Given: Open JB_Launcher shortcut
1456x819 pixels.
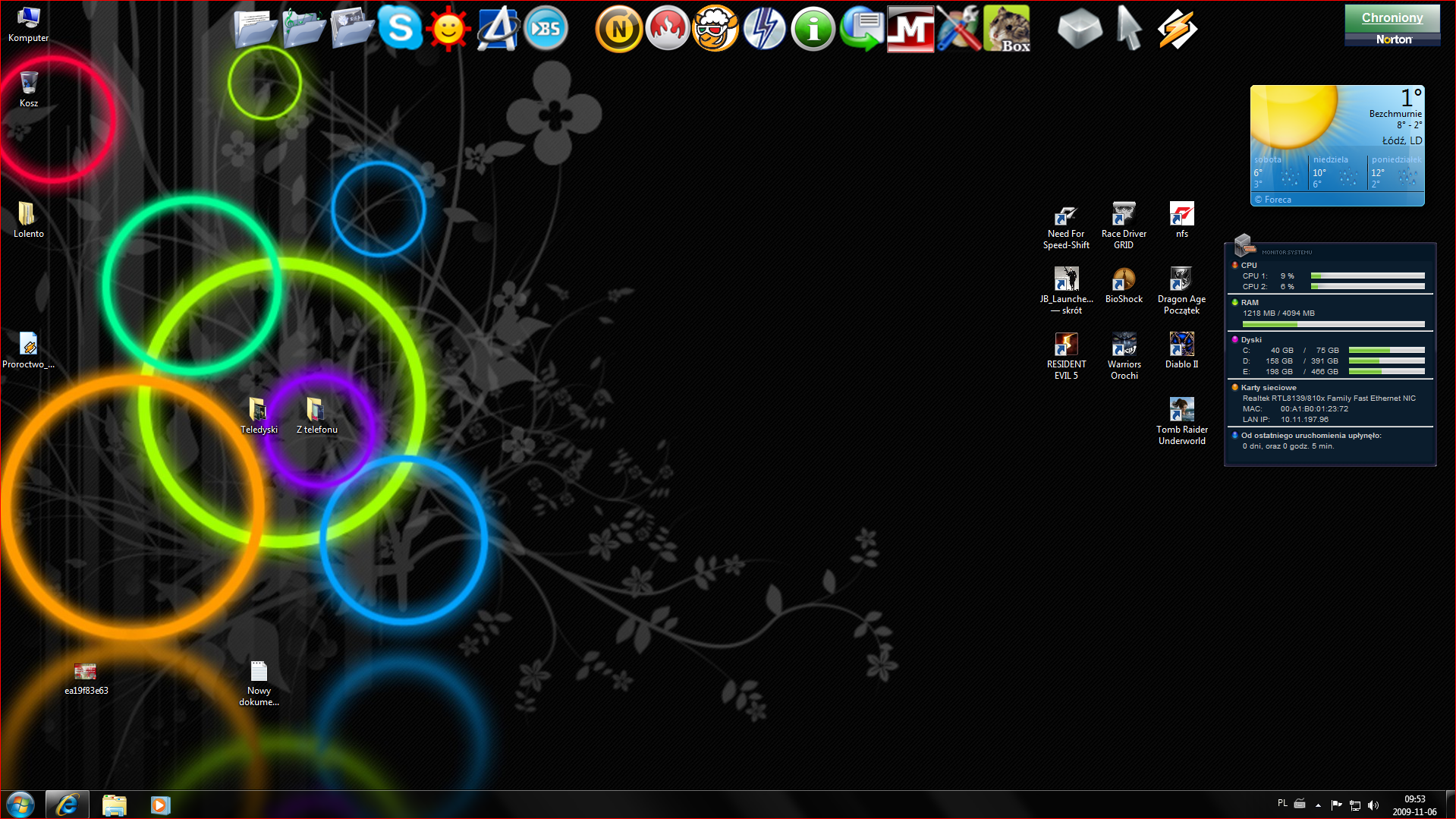Looking at the screenshot, I should click(1066, 291).
